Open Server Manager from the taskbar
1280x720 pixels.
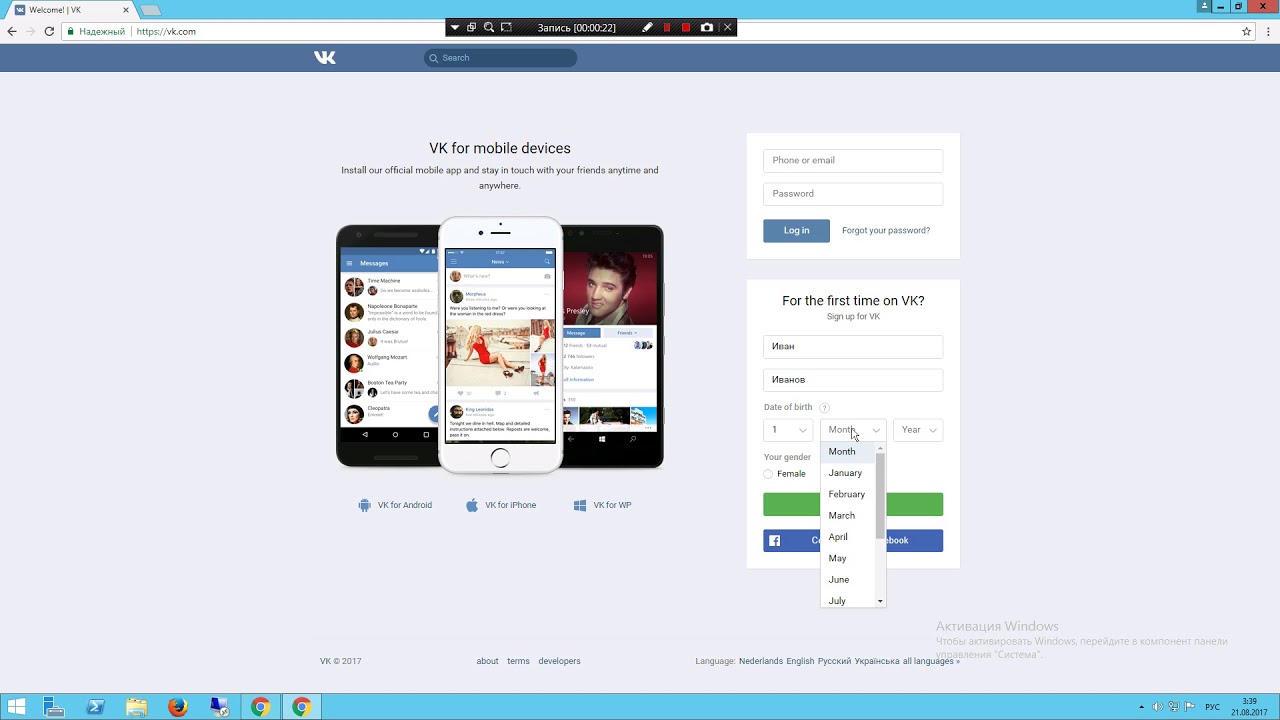click(x=54, y=707)
